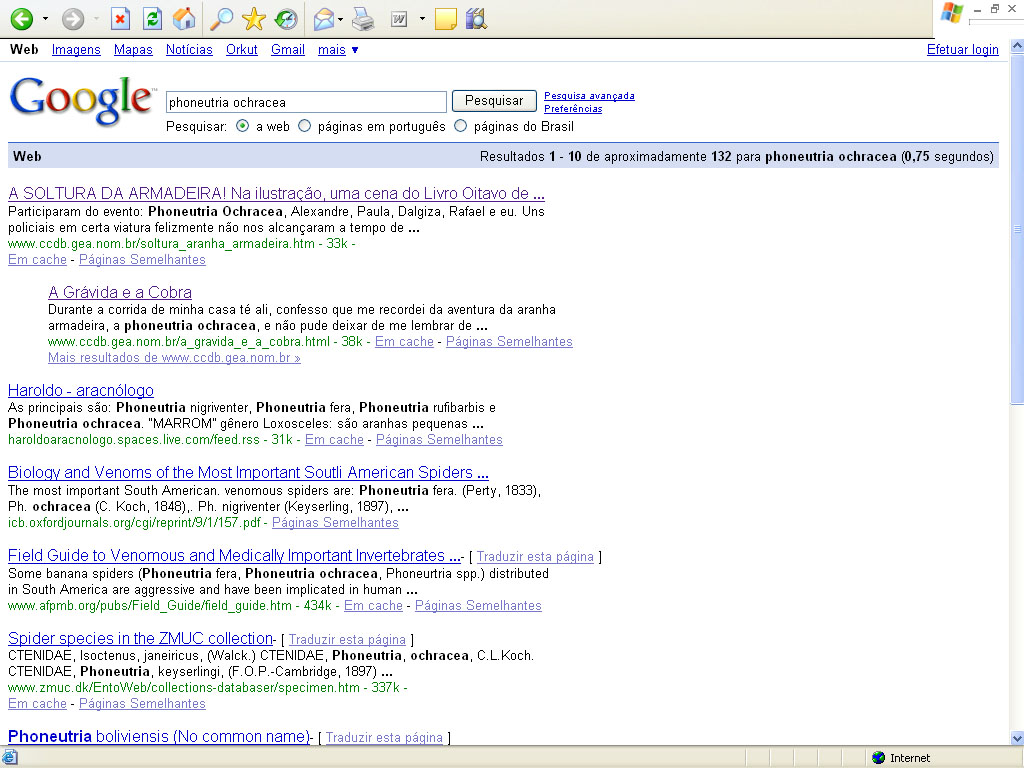The width and height of the screenshot is (1024, 768).
Task: Refresh the current page
Action: pos(152,19)
